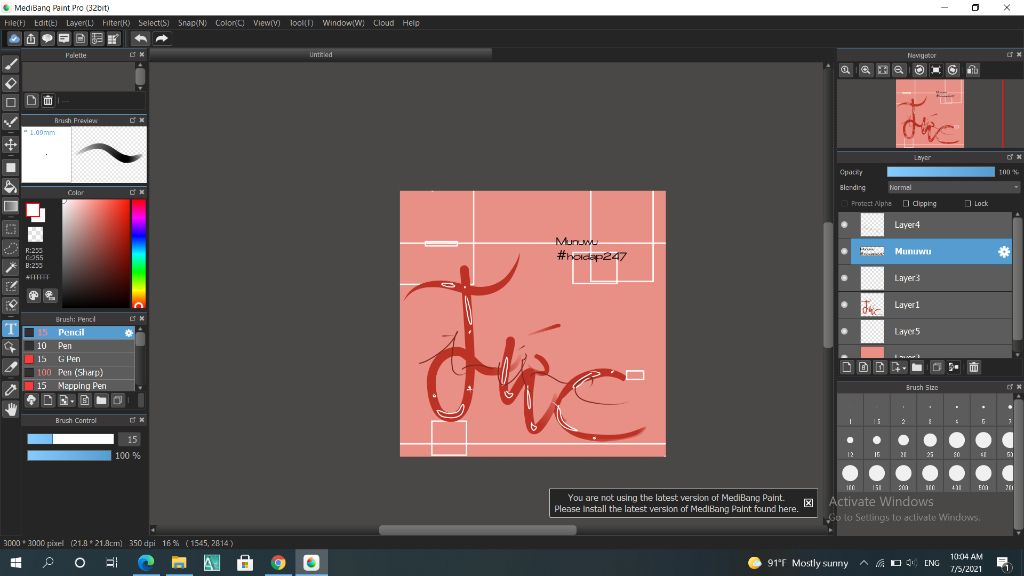Choose the Select Eraser tool

point(10,305)
